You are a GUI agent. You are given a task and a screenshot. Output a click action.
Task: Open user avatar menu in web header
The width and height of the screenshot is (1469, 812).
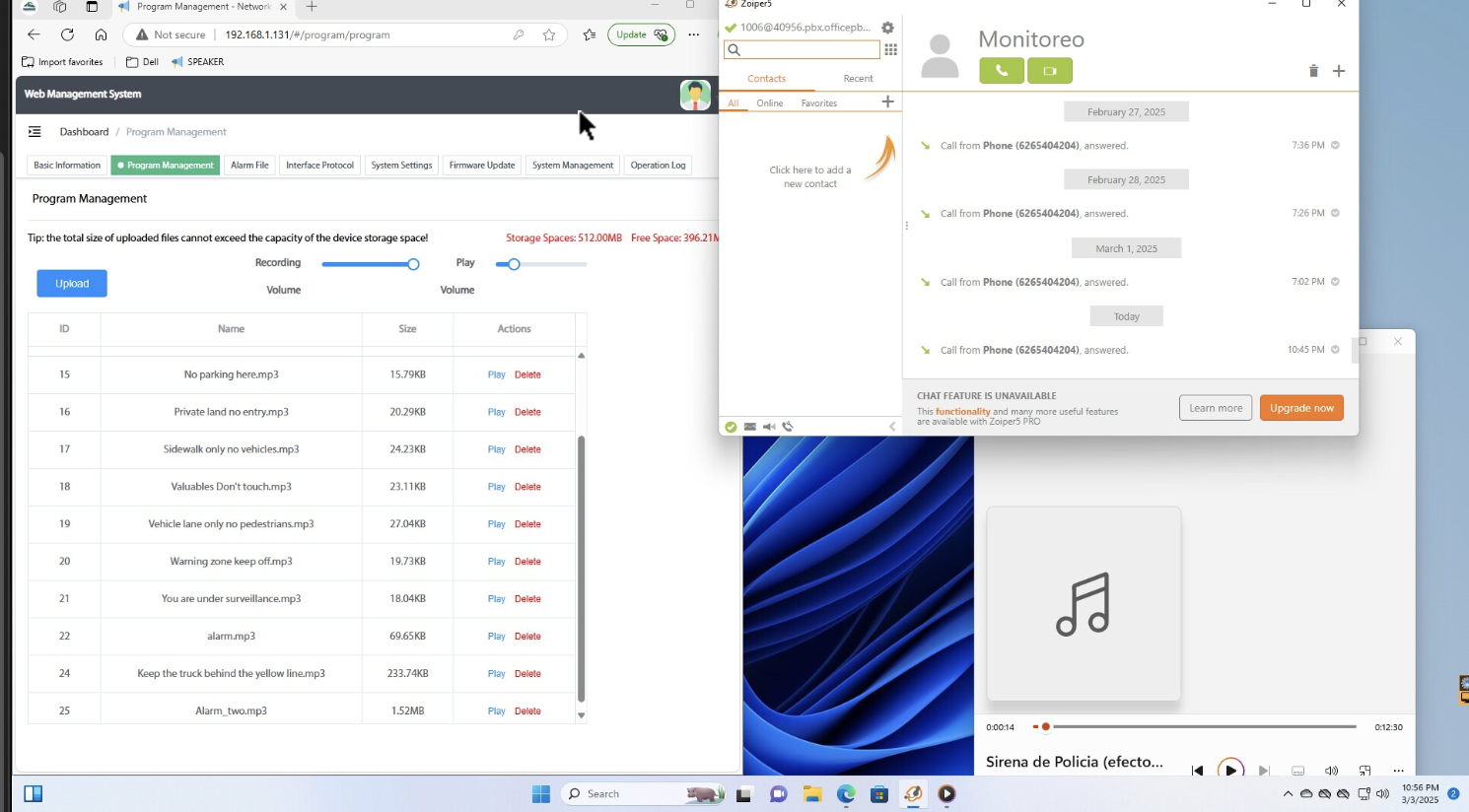pyautogui.click(x=695, y=96)
